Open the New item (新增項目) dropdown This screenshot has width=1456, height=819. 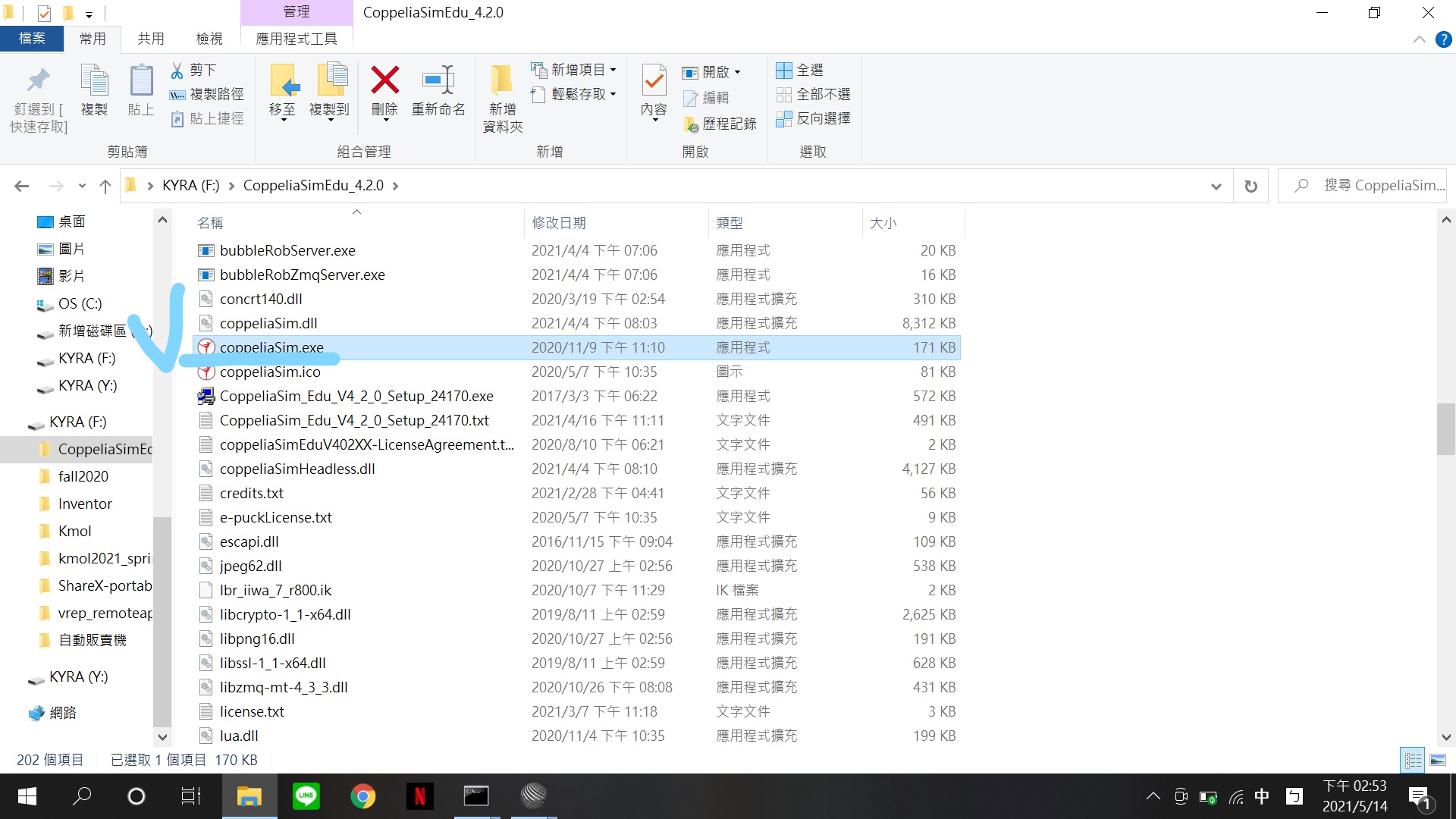click(573, 70)
